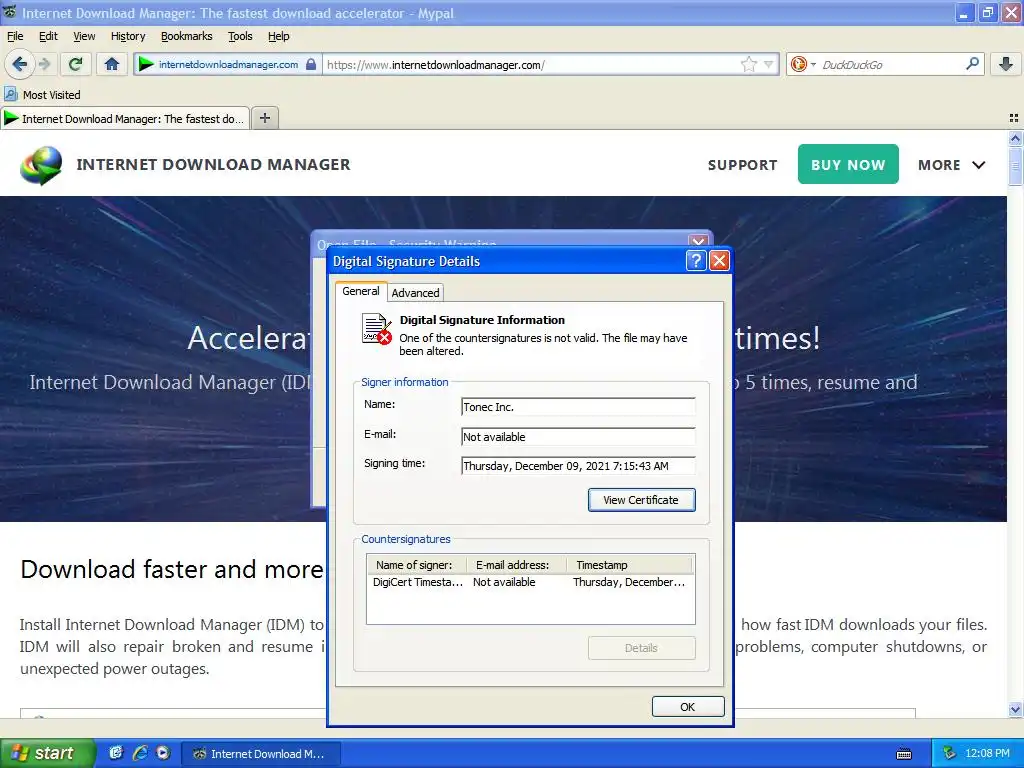Click the Signing time field
1024x768 pixels.
[578, 466]
